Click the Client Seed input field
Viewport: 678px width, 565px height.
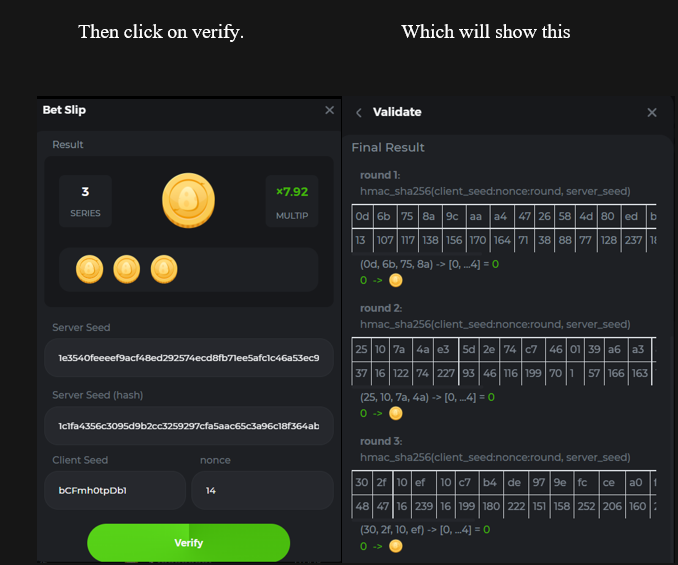pyautogui.click(x=115, y=491)
